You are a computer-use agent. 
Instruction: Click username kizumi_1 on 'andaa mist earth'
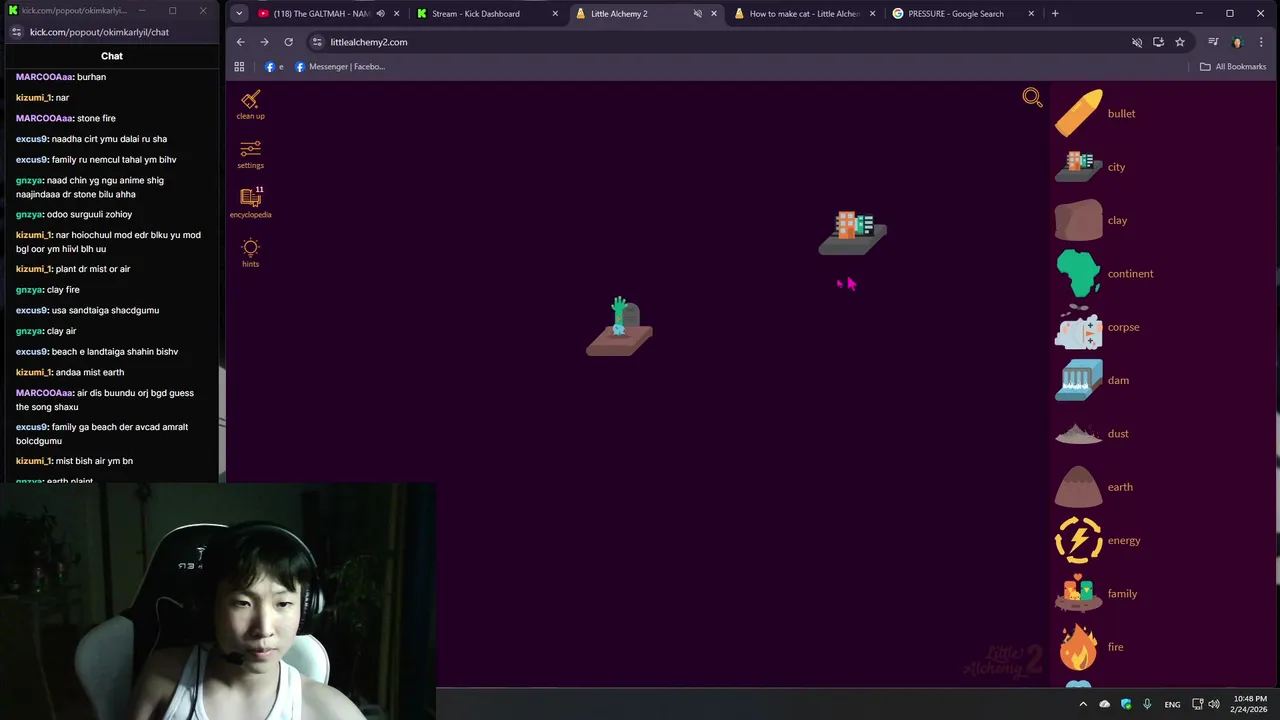tap(34, 372)
